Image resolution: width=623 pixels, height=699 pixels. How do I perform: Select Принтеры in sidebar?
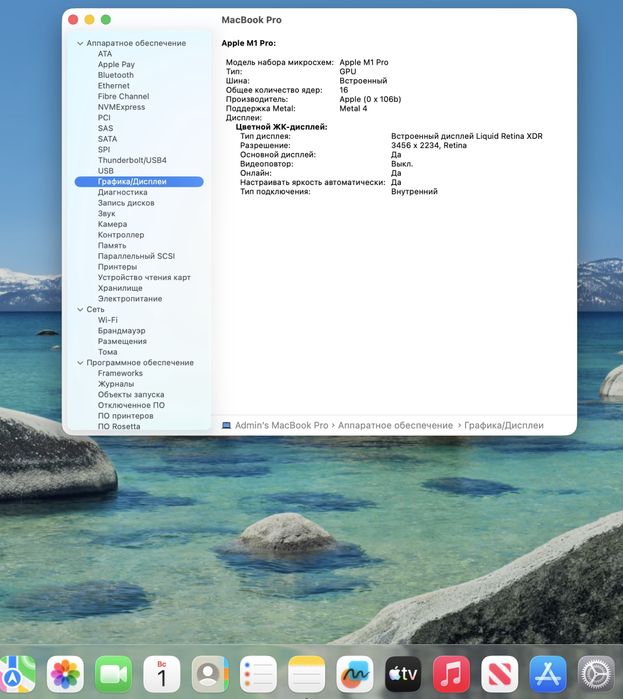pos(117,267)
